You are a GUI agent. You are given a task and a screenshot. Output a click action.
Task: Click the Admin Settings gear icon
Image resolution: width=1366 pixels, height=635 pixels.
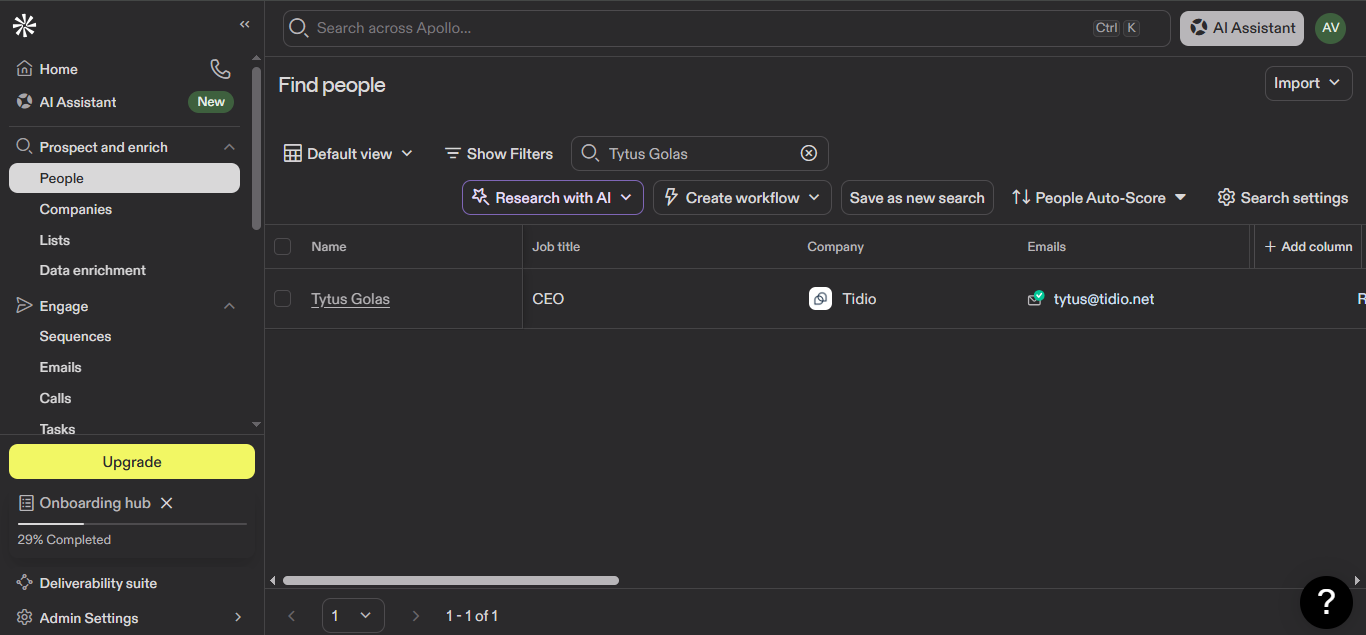(25, 618)
